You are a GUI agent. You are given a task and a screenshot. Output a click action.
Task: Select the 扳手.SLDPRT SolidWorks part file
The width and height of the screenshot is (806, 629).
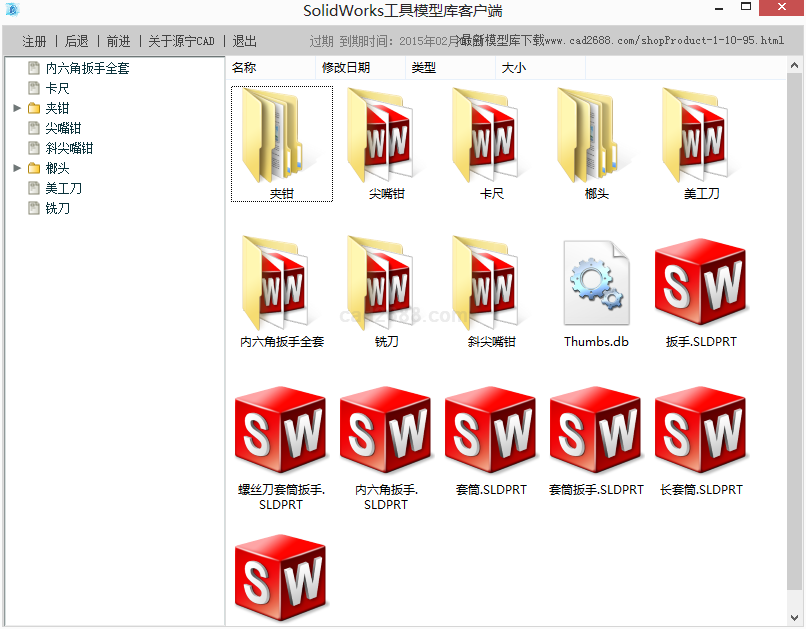pos(700,284)
